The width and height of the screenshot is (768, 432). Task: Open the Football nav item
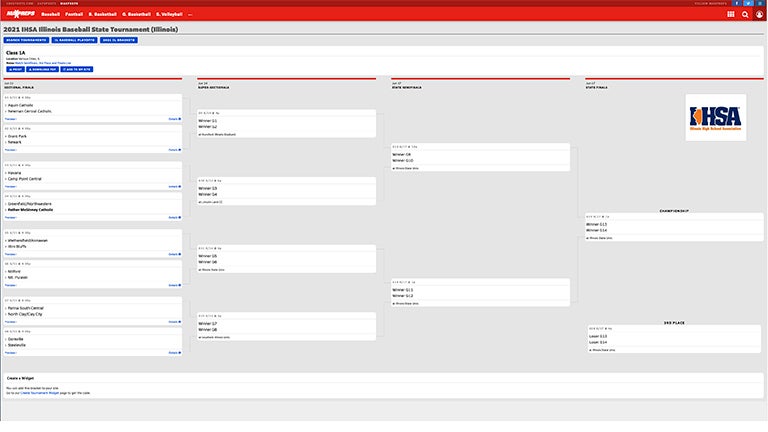pos(74,14)
